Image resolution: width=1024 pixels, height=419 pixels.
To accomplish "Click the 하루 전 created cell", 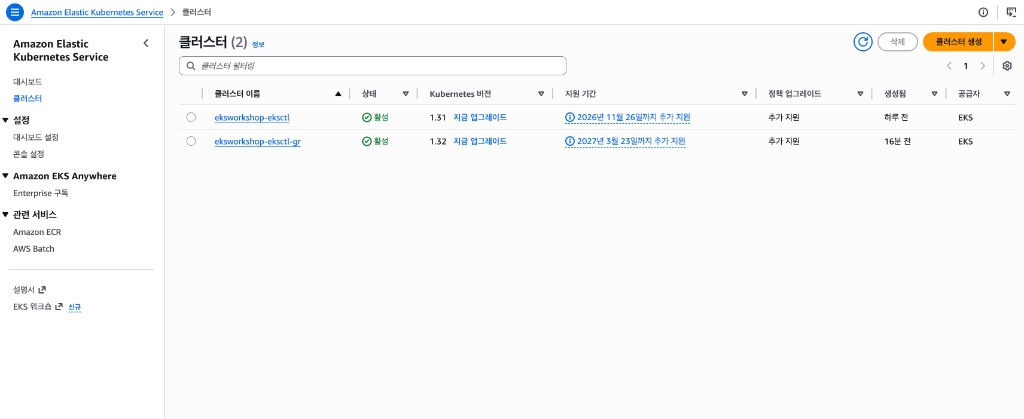I will (896, 117).
